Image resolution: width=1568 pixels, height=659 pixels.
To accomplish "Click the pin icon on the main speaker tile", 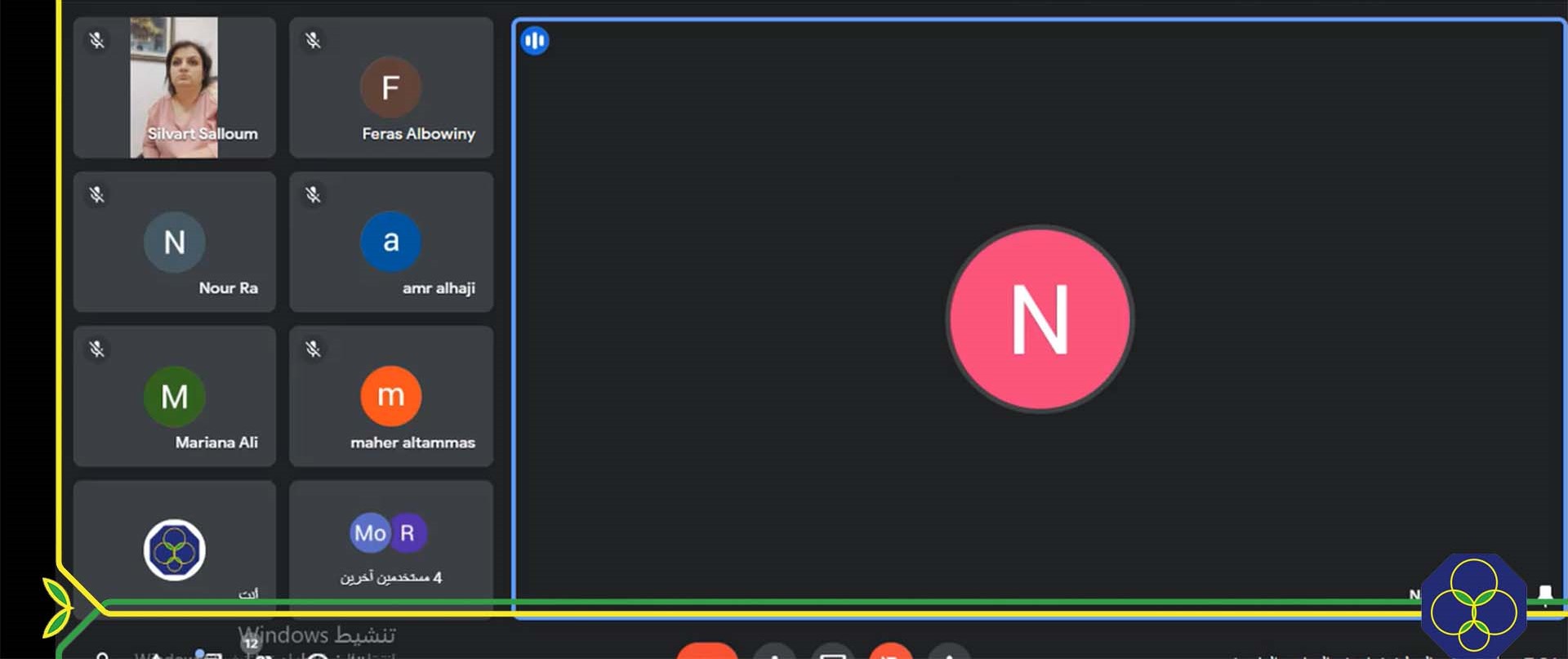I will 1545,594.
